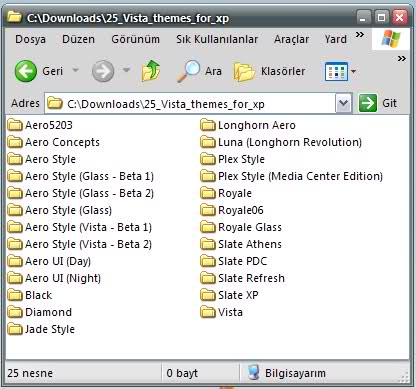Select the Plex Style folder icon
The width and height of the screenshot is (416, 389).
[x=208, y=159]
